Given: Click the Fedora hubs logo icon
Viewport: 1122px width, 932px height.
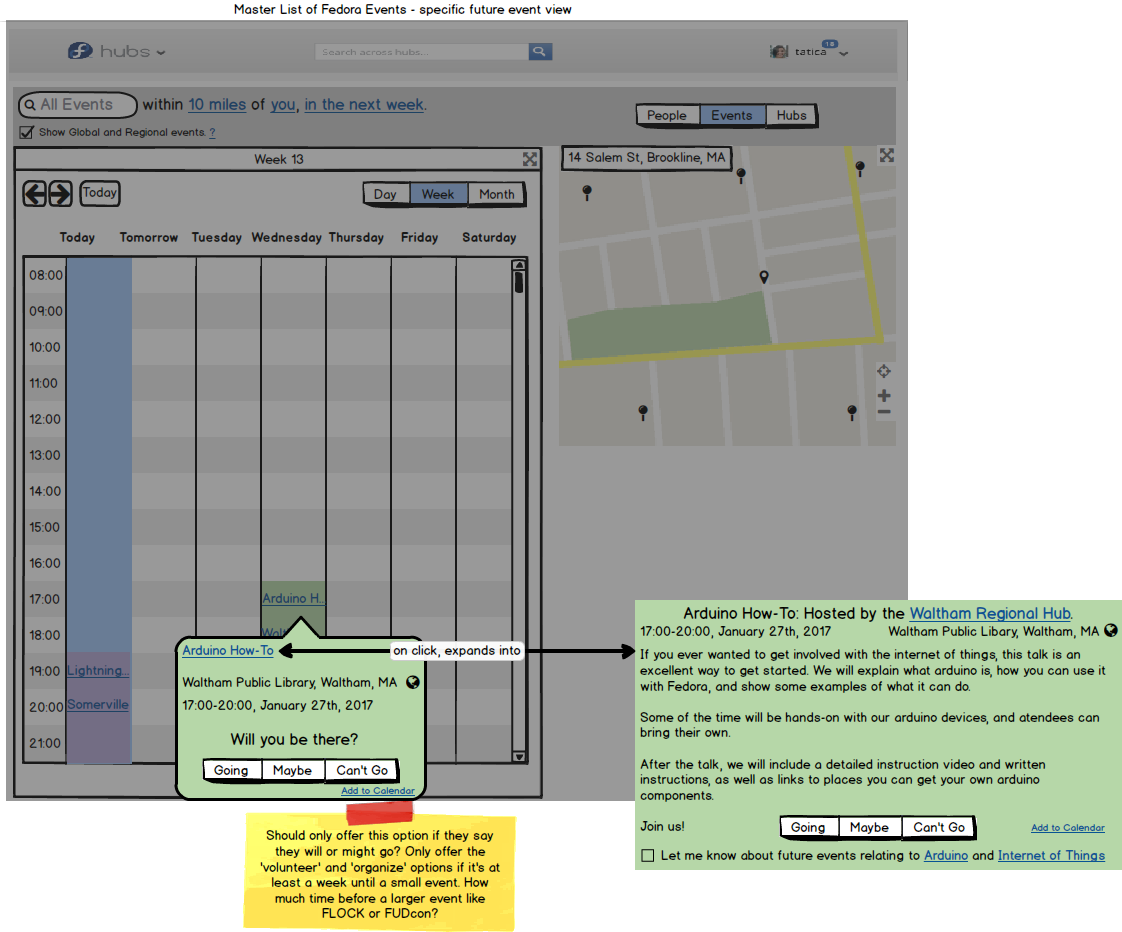Looking at the screenshot, I should 80,51.
